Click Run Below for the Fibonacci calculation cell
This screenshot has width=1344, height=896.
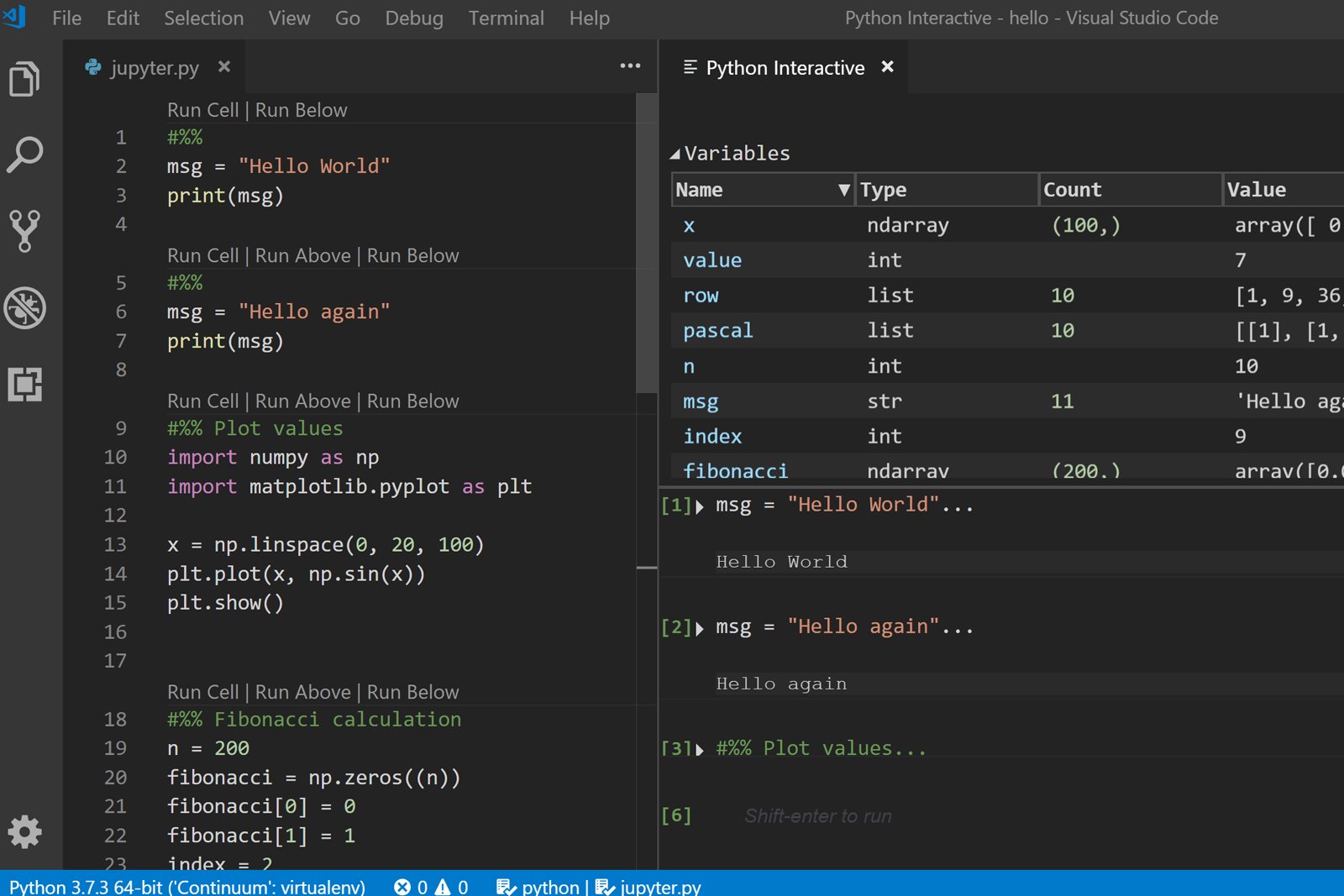point(412,692)
